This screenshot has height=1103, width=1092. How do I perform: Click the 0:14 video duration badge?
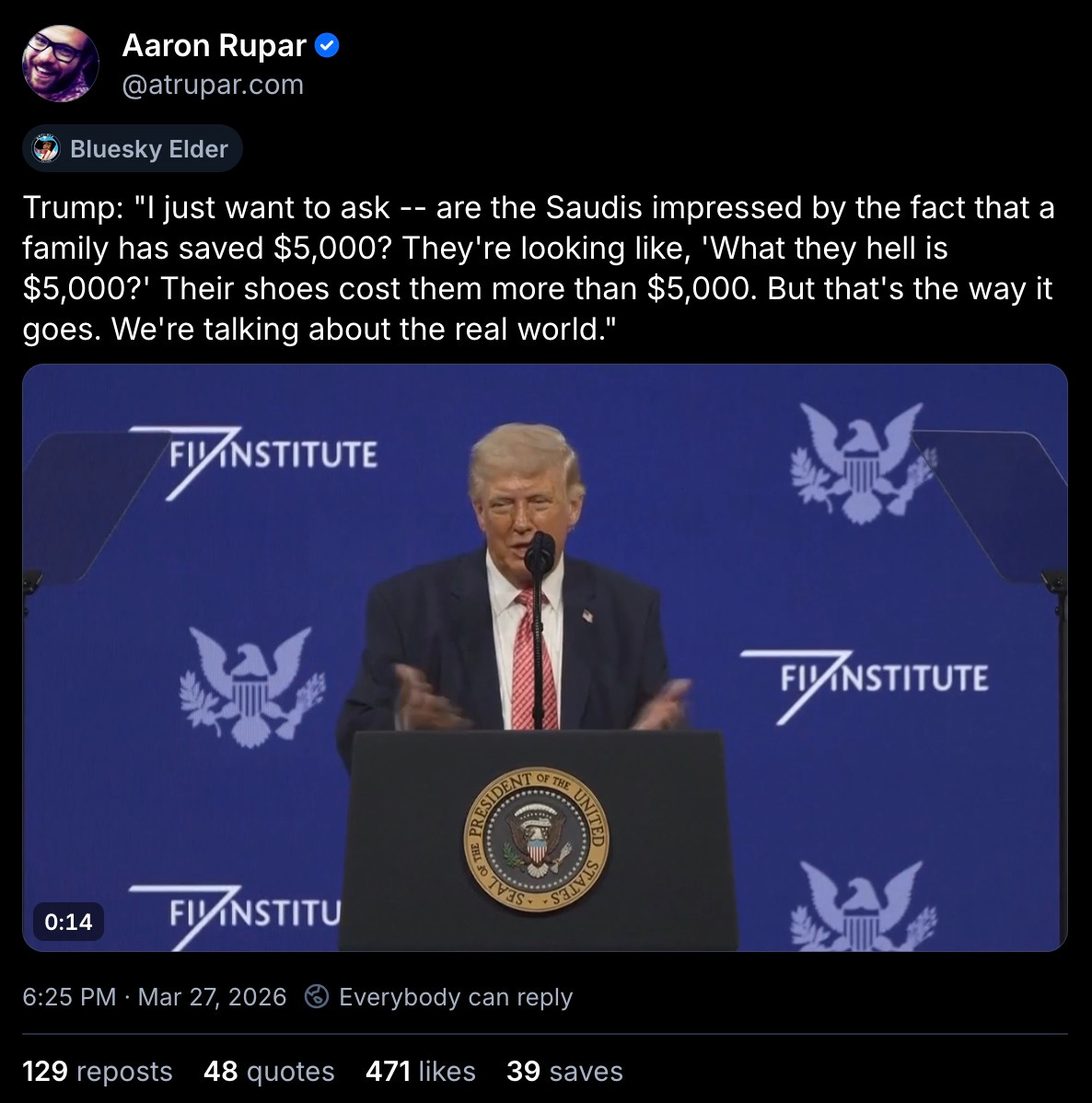68,922
